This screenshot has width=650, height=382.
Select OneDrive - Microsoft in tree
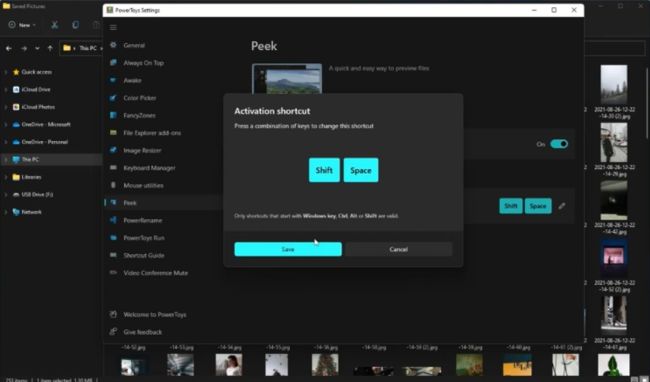(x=46, y=124)
